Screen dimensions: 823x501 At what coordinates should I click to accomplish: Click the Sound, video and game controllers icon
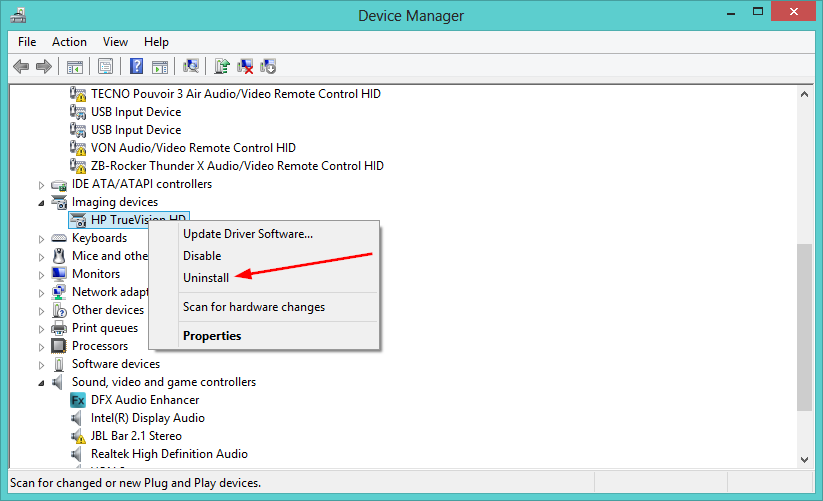(57, 382)
